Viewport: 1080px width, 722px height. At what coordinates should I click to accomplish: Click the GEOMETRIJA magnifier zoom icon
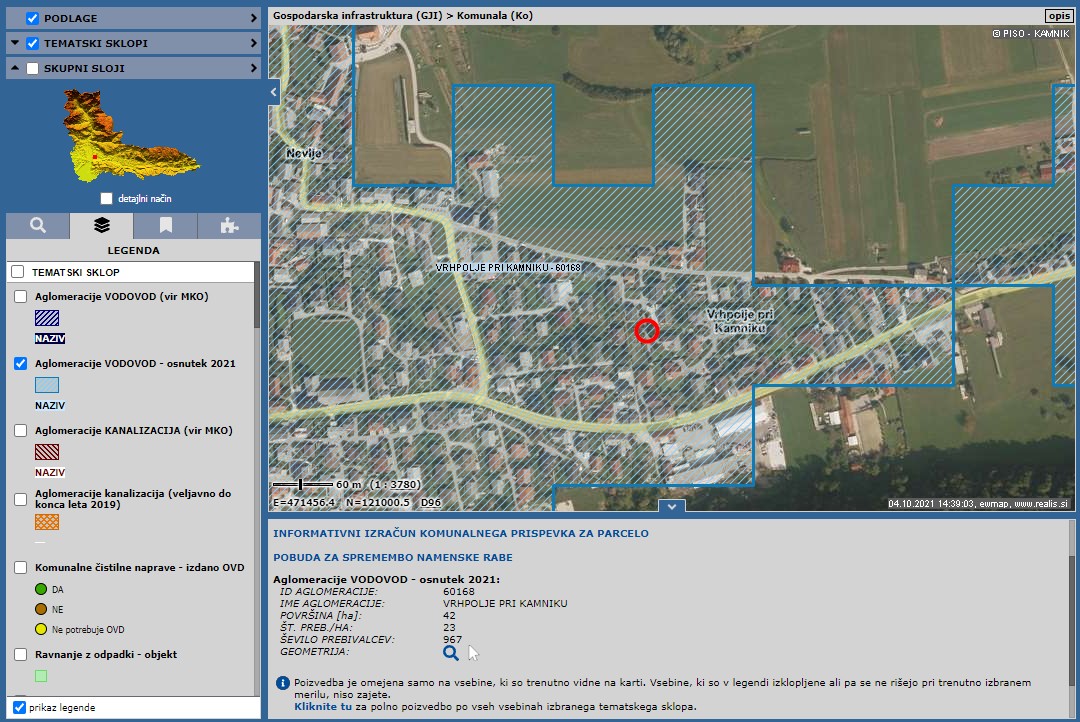pos(451,653)
